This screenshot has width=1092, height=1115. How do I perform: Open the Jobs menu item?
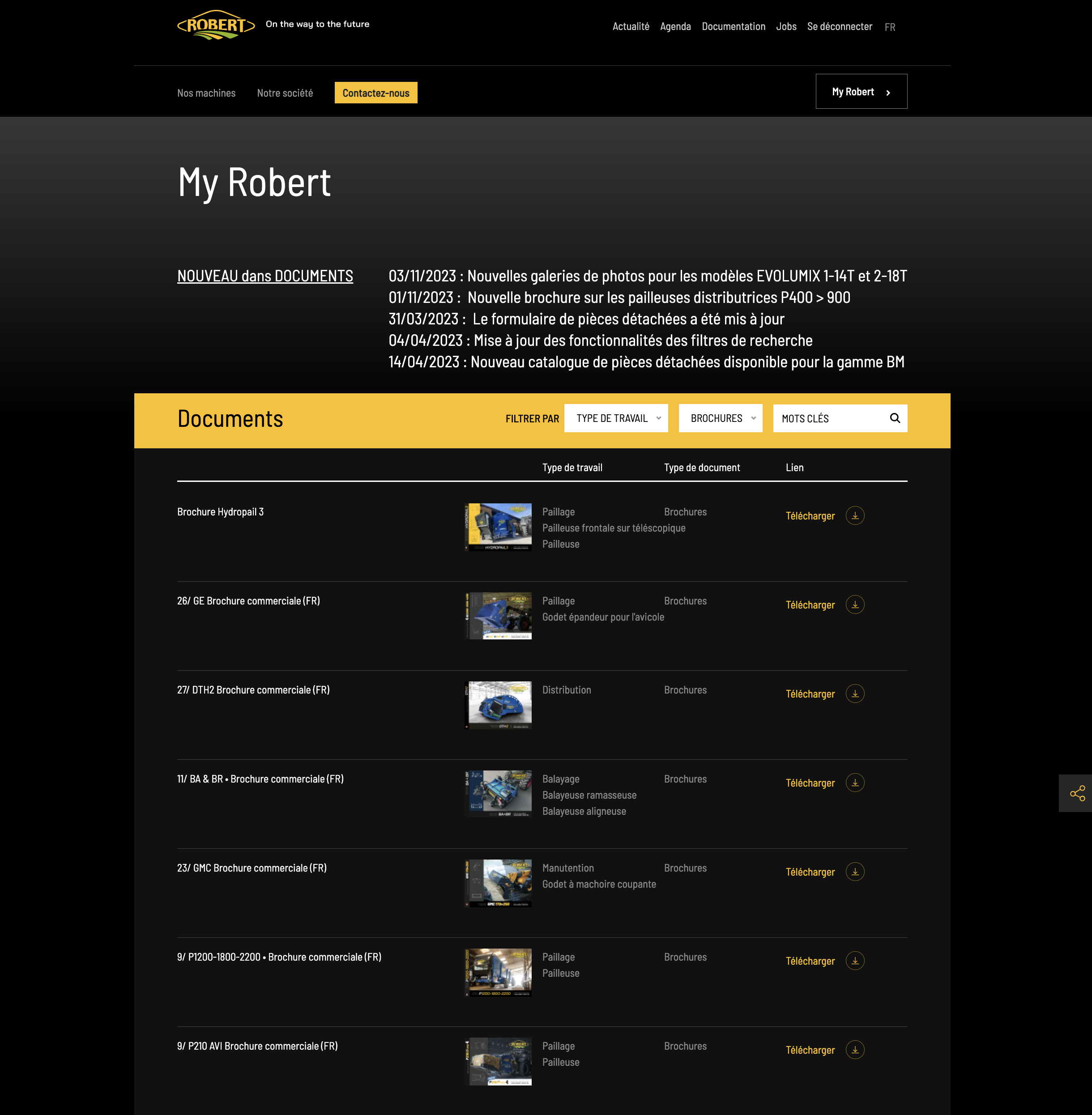click(x=786, y=26)
